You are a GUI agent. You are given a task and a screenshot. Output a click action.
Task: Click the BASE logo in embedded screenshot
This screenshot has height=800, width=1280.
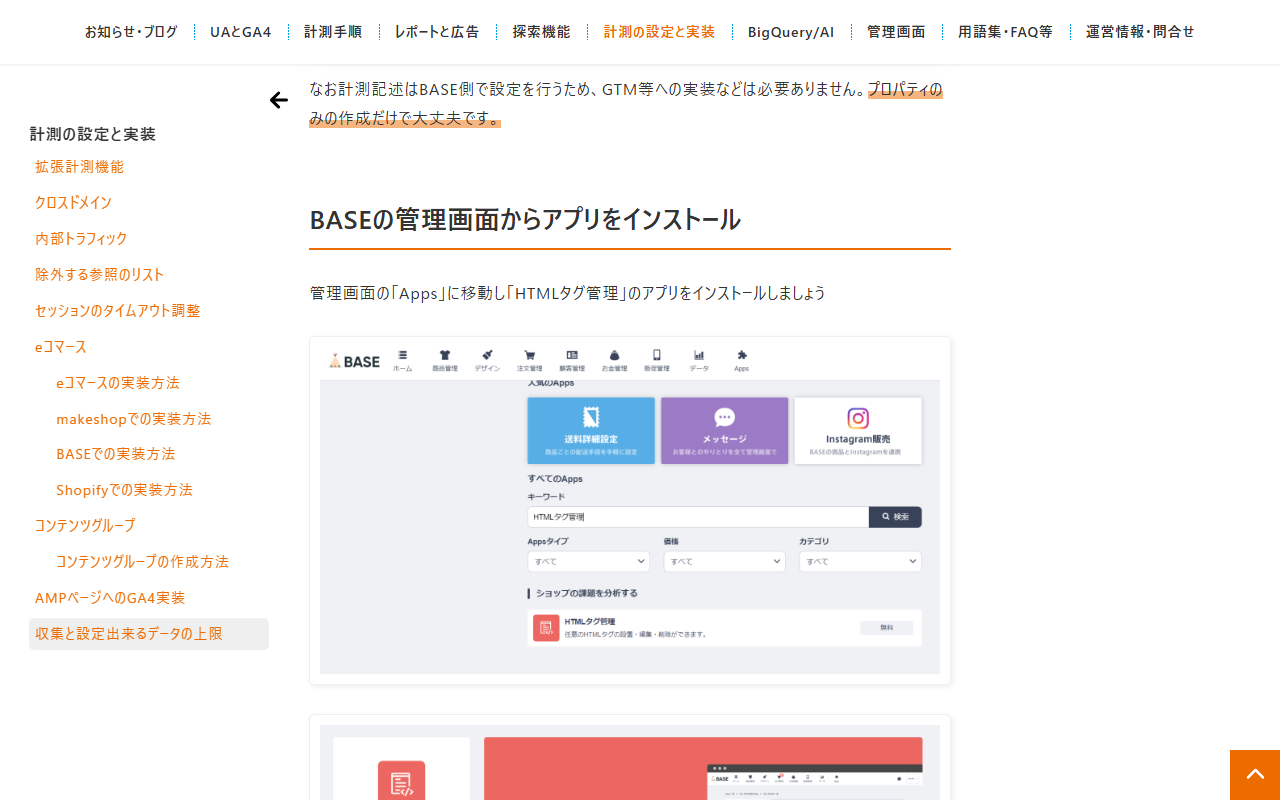click(x=355, y=361)
